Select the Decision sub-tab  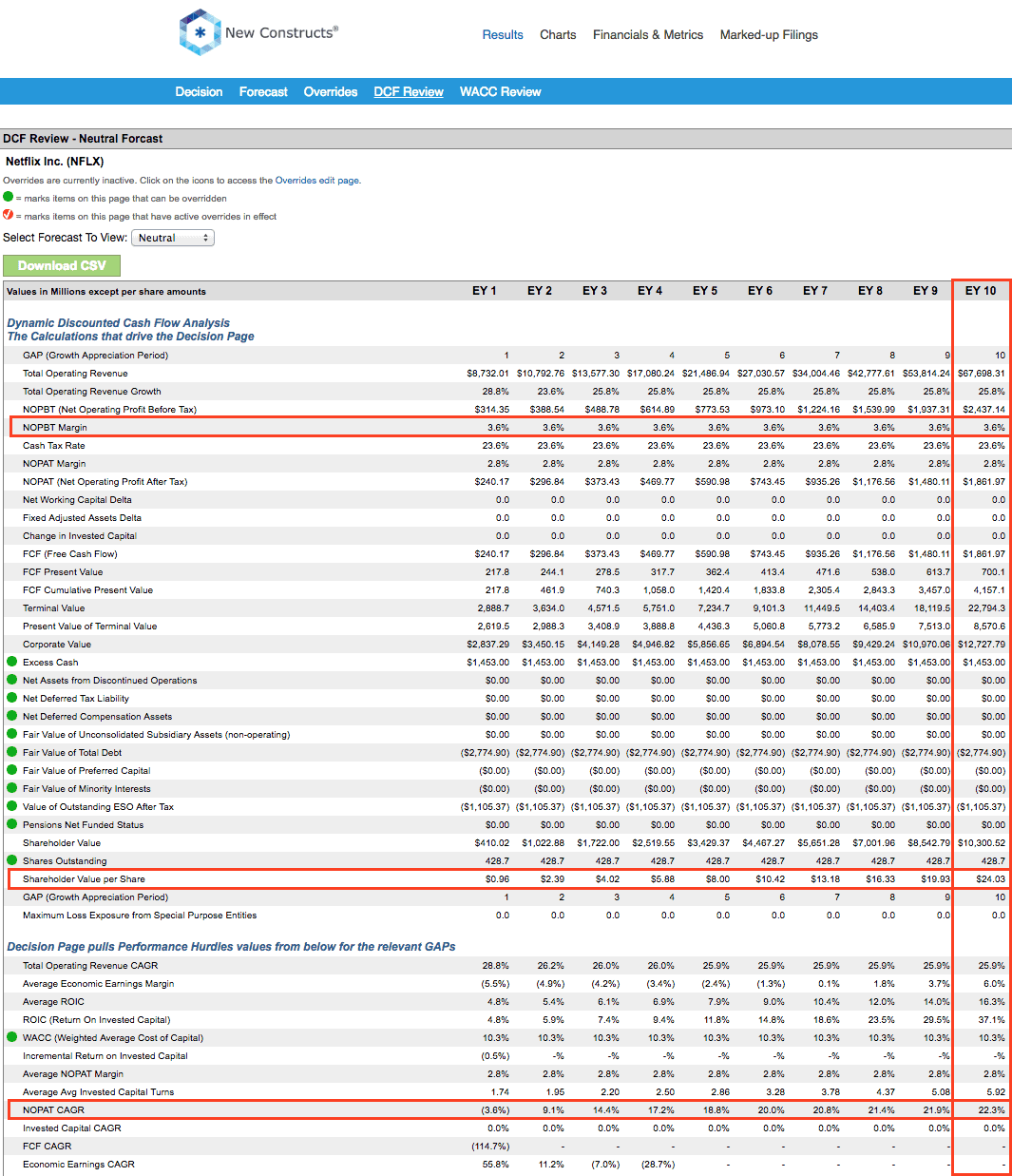[199, 92]
